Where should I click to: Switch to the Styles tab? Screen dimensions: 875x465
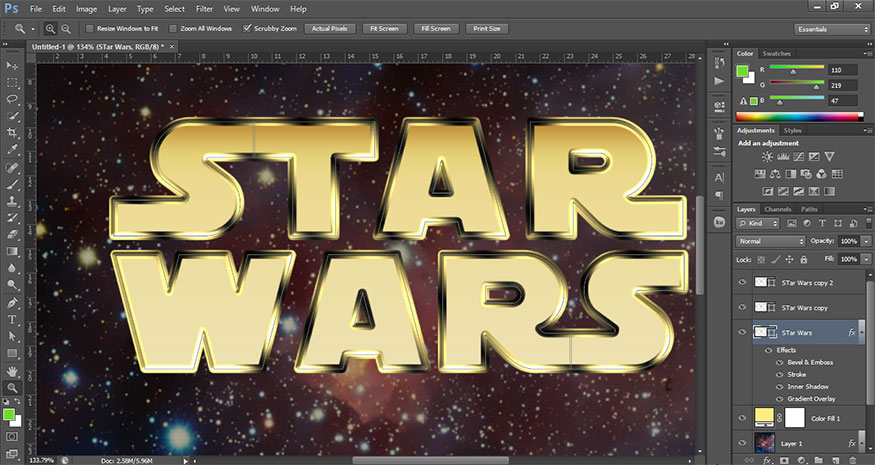pos(792,131)
